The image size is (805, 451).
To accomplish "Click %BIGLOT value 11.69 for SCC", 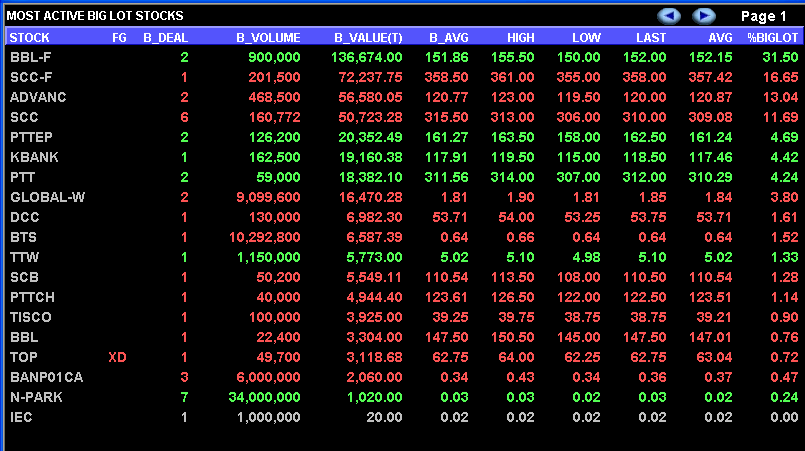I will click(780, 117).
